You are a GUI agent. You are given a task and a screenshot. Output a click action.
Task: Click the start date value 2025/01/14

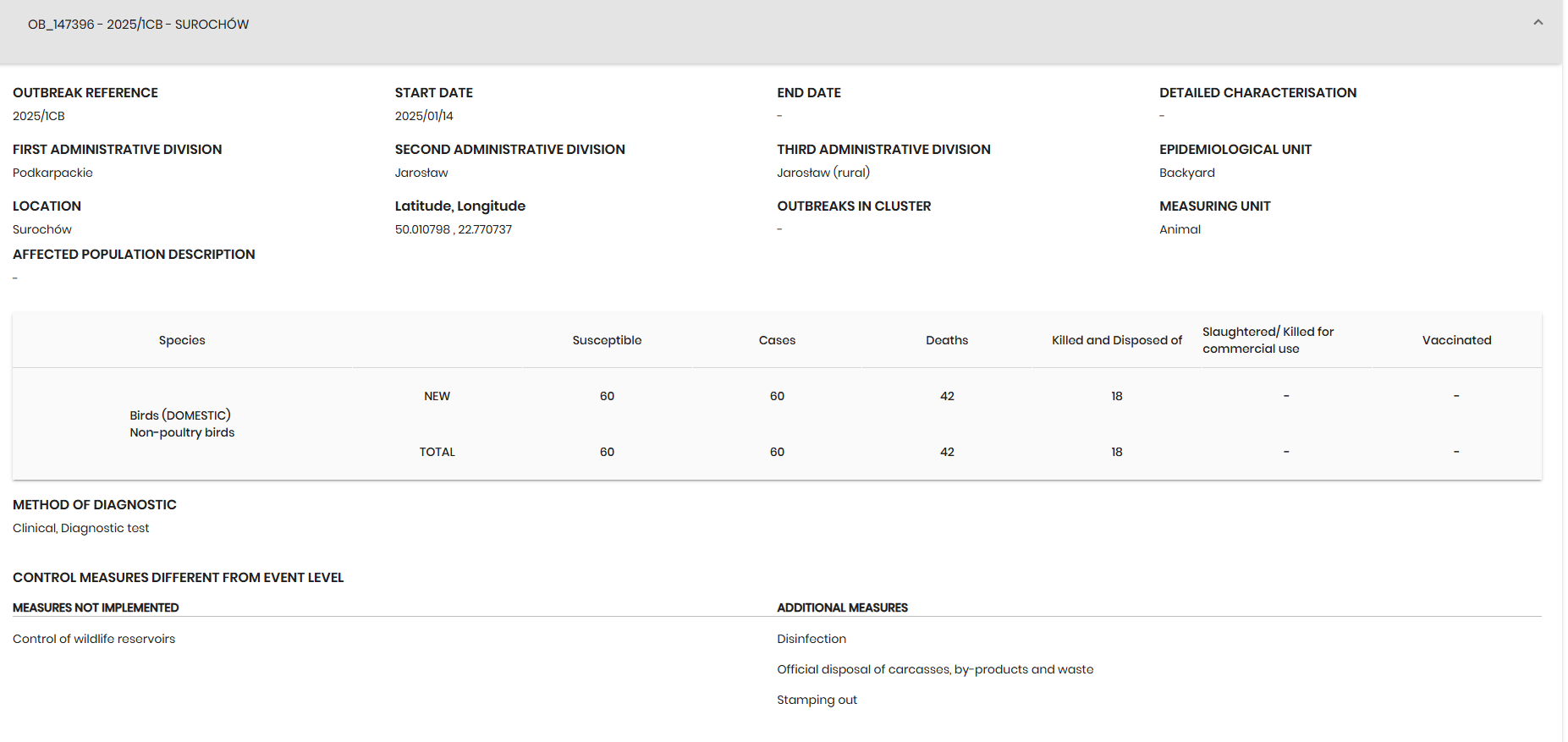(x=424, y=116)
